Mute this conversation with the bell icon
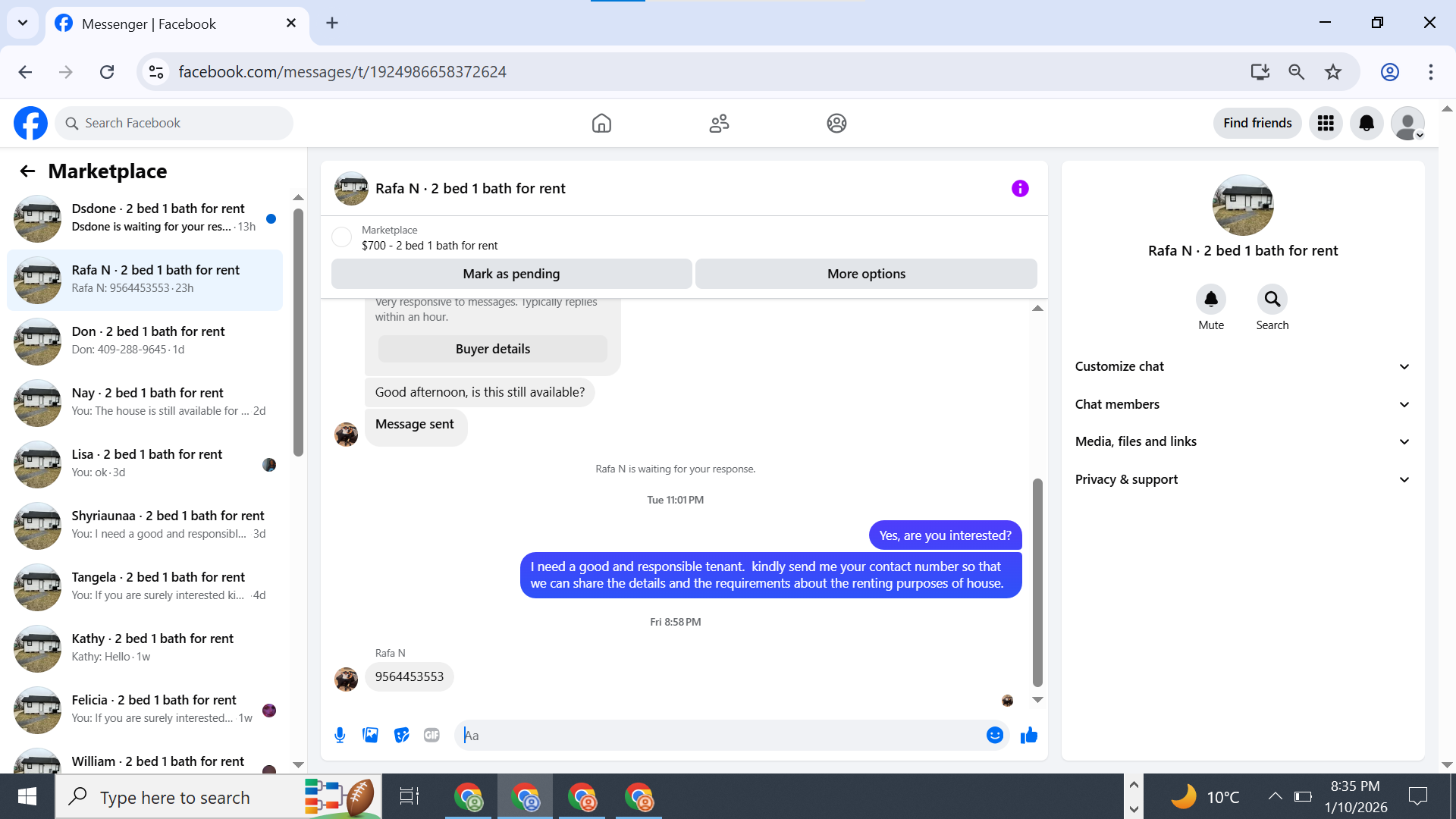This screenshot has width=1456, height=819. point(1210,300)
